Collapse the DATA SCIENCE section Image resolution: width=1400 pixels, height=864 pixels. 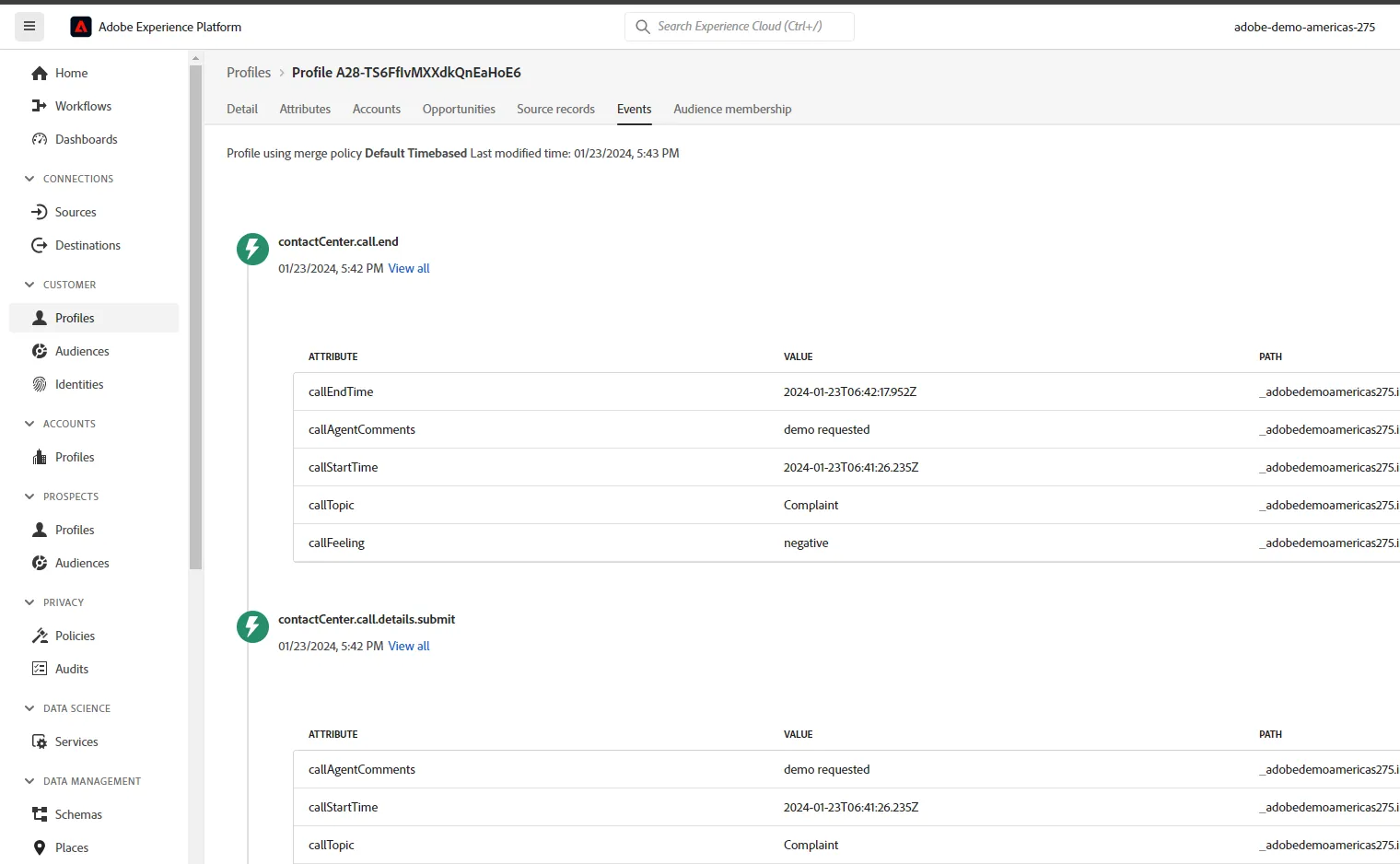point(29,708)
